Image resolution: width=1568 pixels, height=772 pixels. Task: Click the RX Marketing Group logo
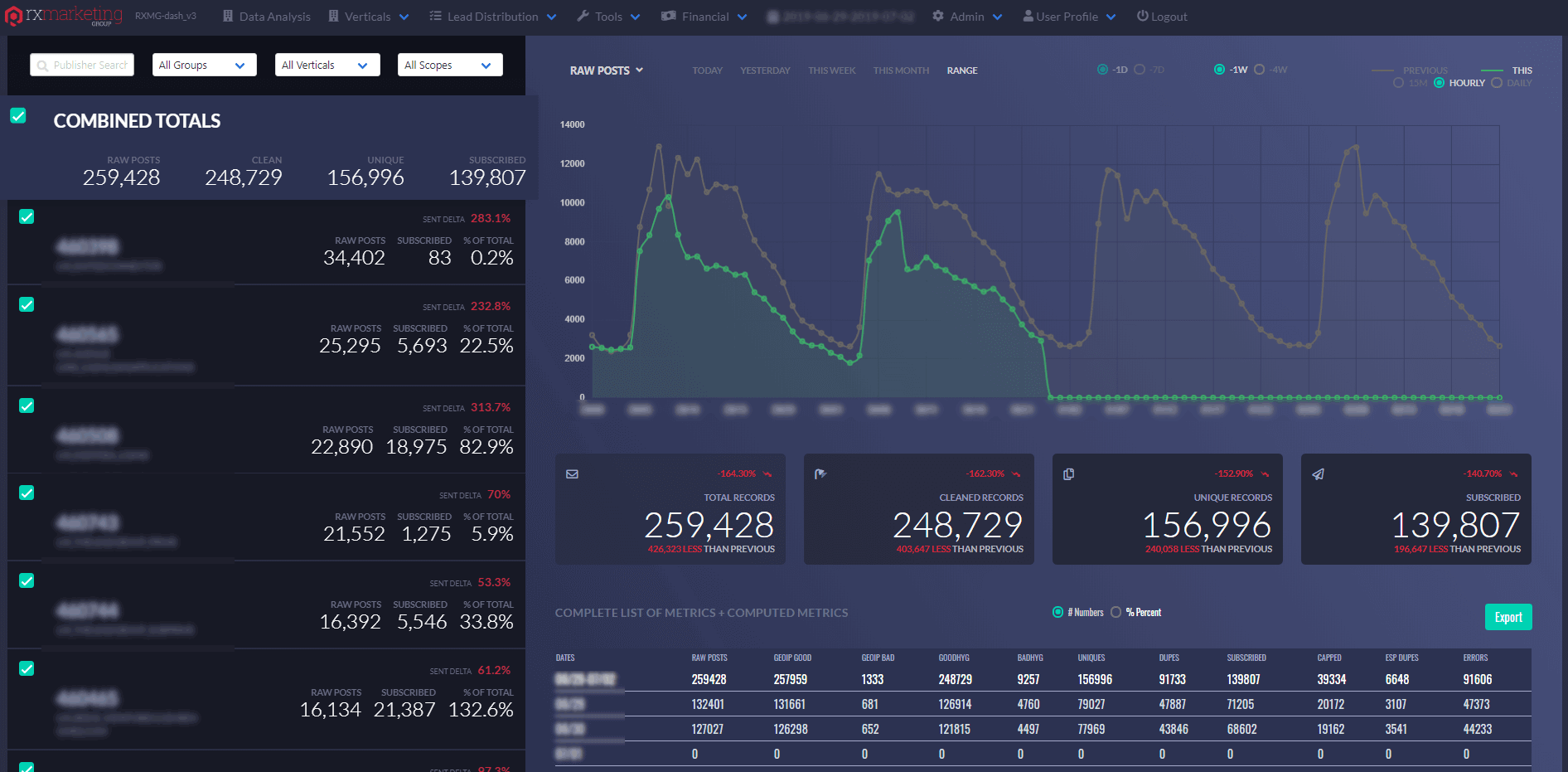(64, 16)
